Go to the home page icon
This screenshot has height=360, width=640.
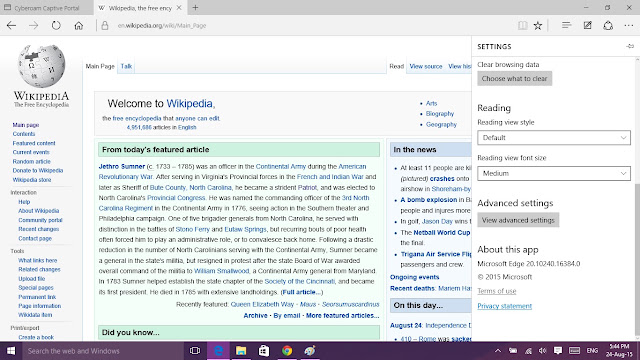pos(79,25)
